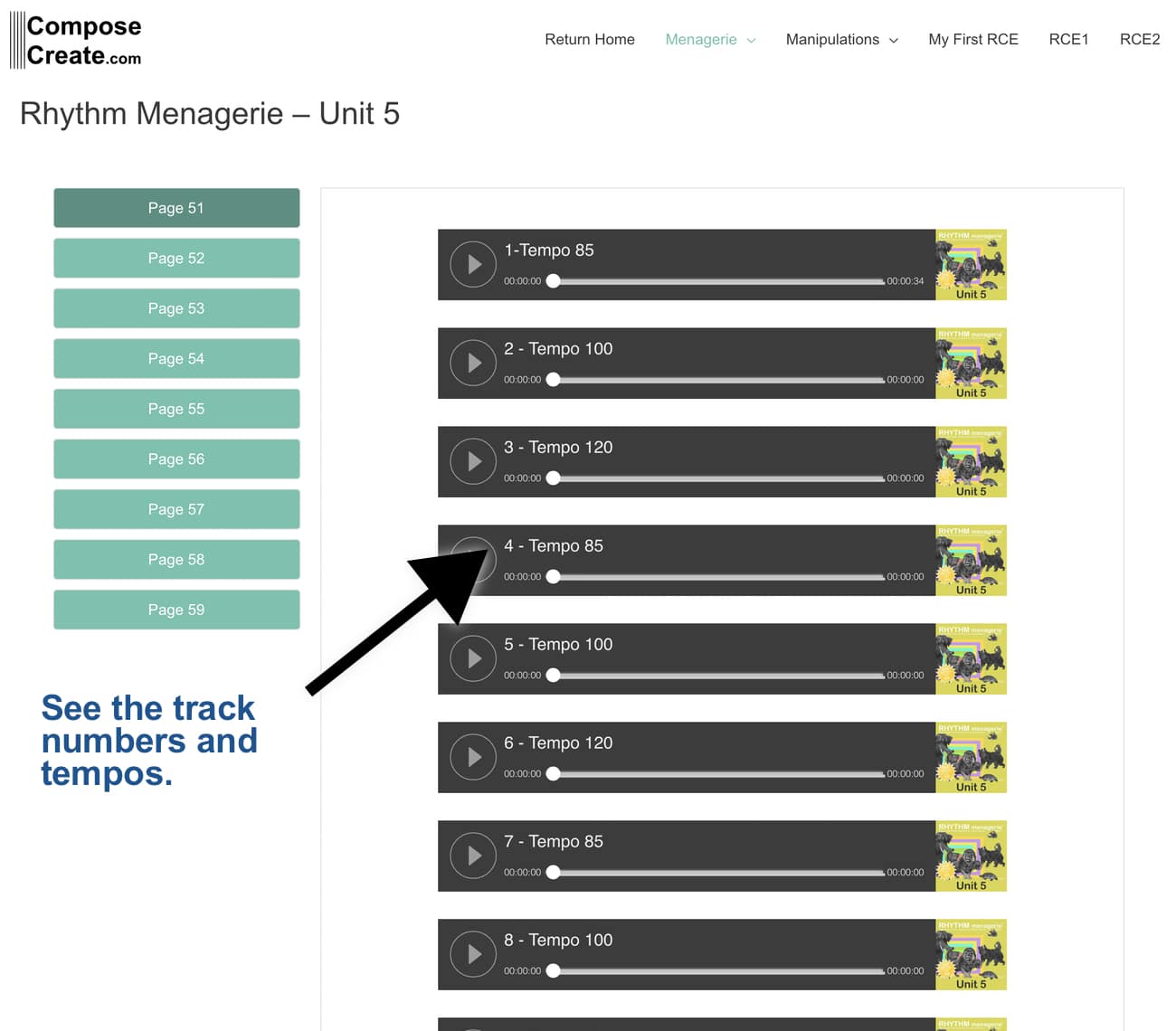Open the My First RCE page
The height and width of the screenshot is (1031, 1176).
pyautogui.click(x=973, y=40)
